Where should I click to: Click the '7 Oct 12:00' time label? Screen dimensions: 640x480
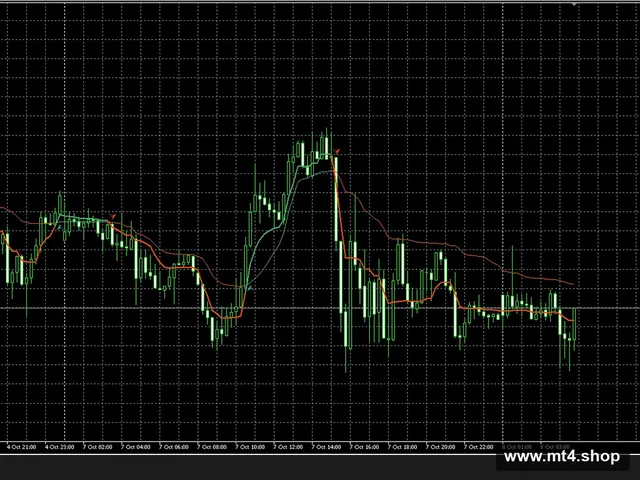click(288, 447)
